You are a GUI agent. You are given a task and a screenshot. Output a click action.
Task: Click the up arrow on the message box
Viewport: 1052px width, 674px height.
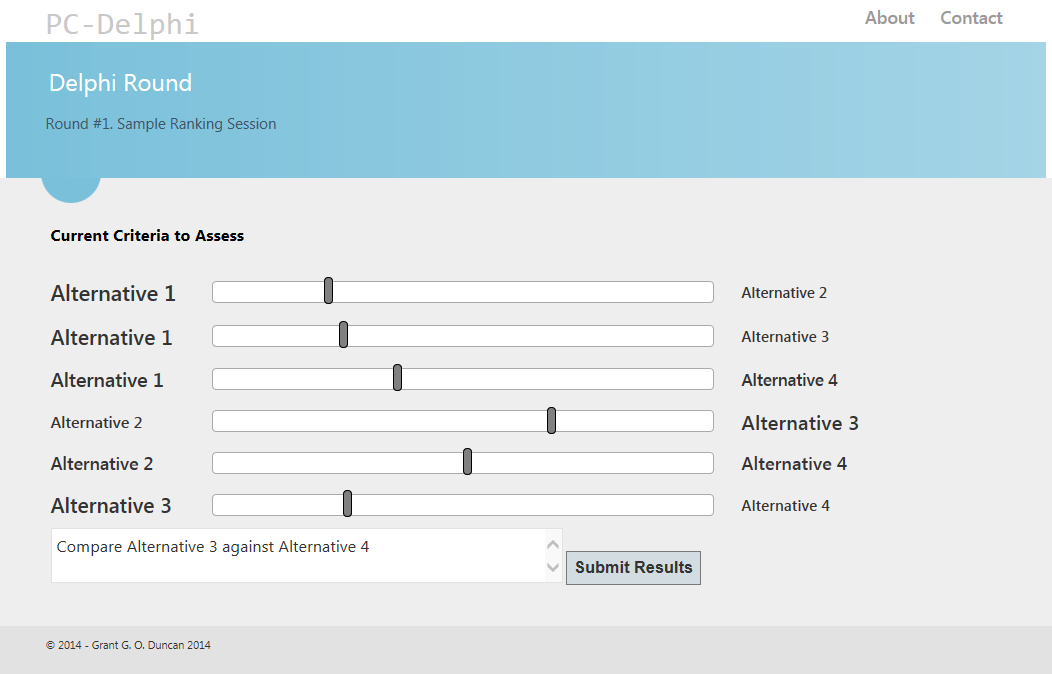click(x=552, y=543)
